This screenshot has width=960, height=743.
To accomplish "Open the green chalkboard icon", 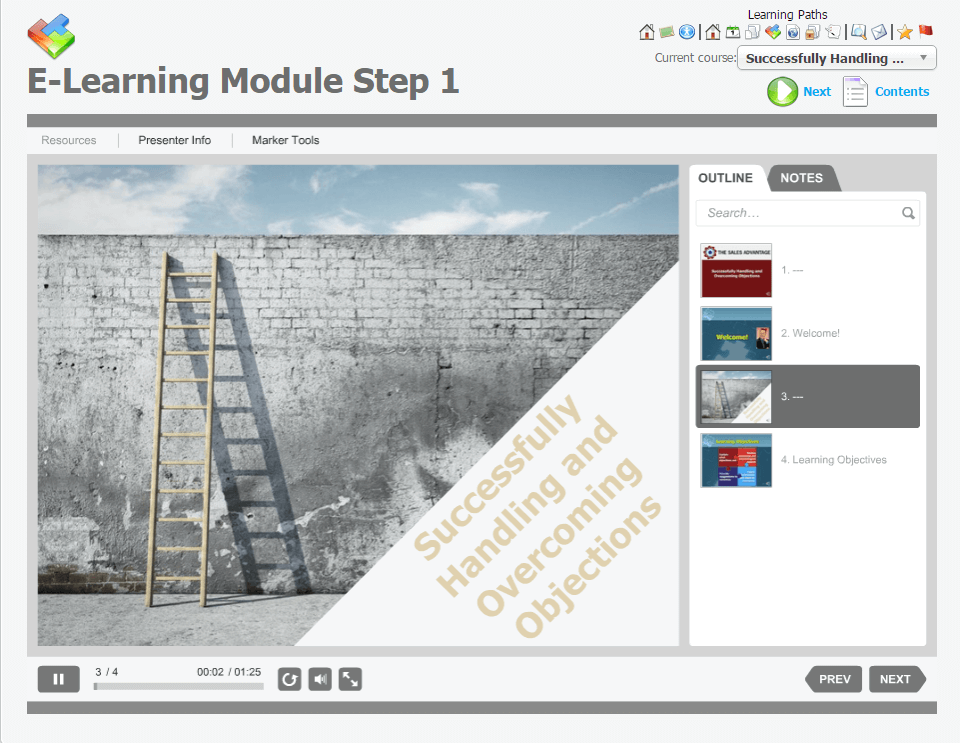I will (667, 32).
